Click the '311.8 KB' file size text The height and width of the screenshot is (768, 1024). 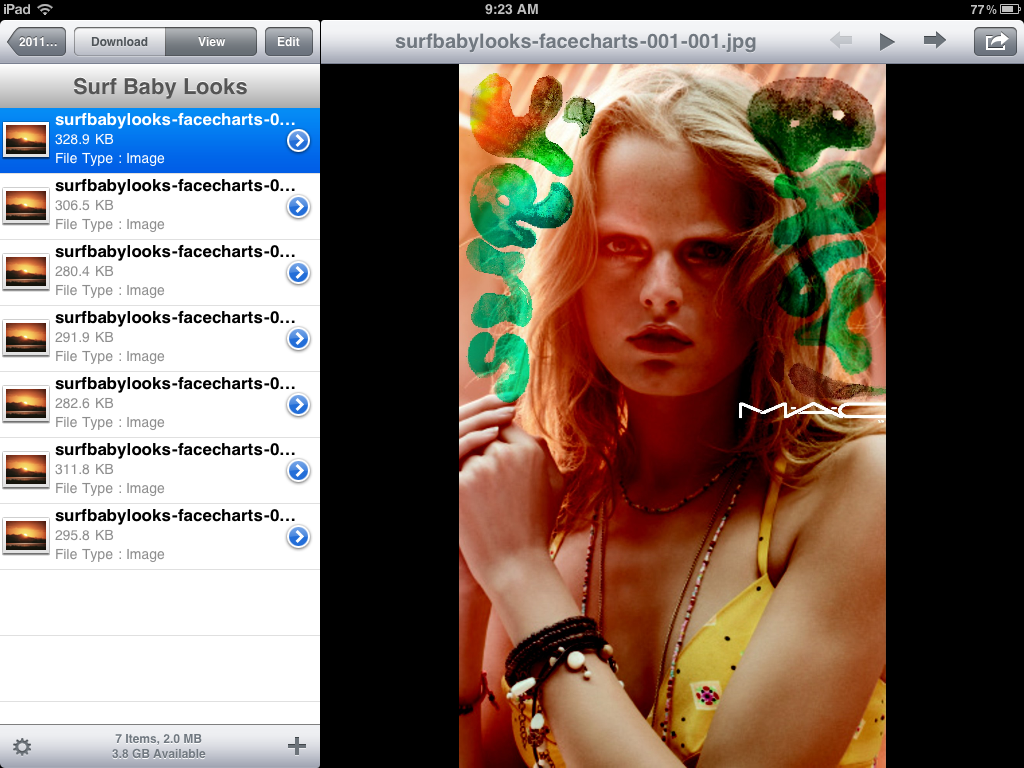click(84, 469)
